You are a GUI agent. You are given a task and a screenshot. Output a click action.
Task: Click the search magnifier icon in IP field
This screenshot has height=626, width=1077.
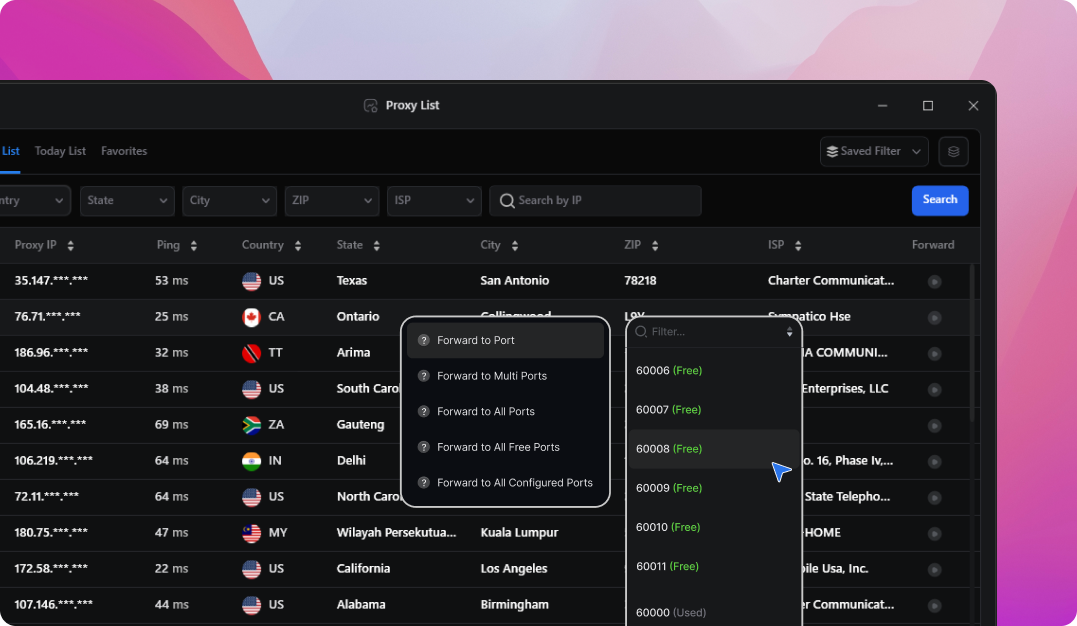(507, 201)
